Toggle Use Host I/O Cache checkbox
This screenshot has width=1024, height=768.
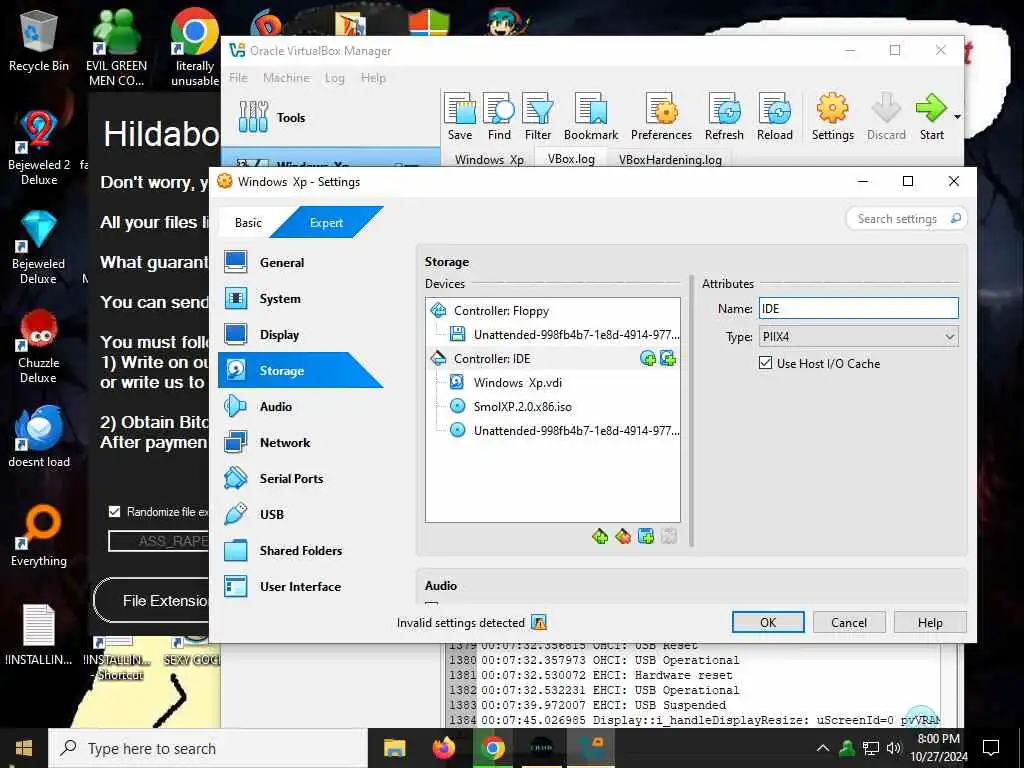pyautogui.click(x=765, y=363)
